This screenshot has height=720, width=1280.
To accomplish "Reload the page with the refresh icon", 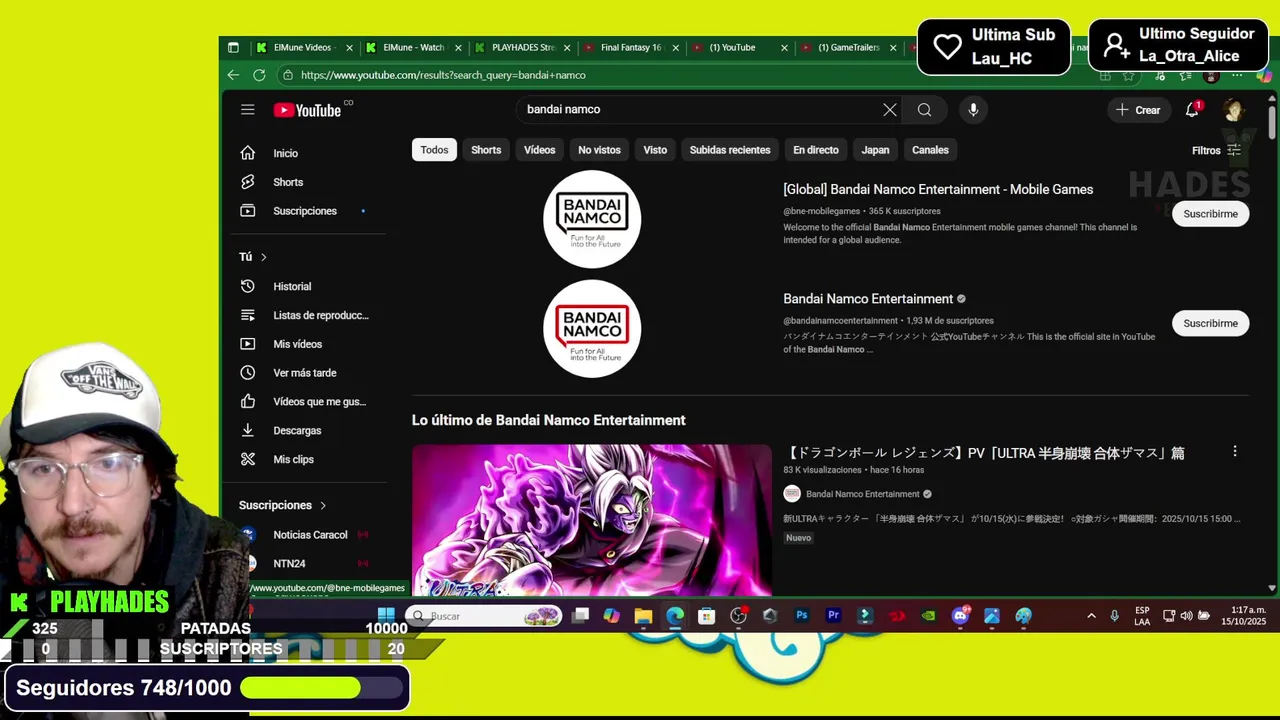I will pyautogui.click(x=259, y=75).
